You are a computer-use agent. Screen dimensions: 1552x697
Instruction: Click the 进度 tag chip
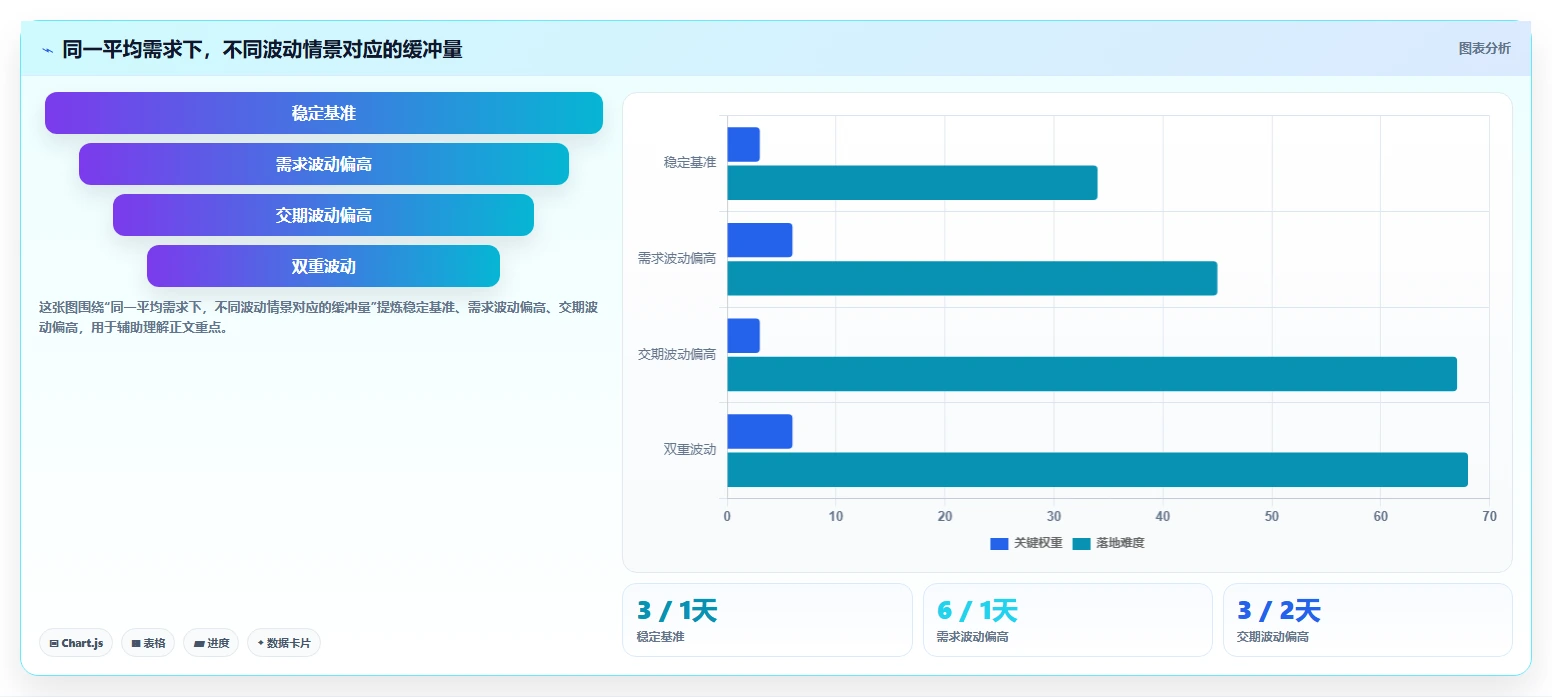(211, 643)
